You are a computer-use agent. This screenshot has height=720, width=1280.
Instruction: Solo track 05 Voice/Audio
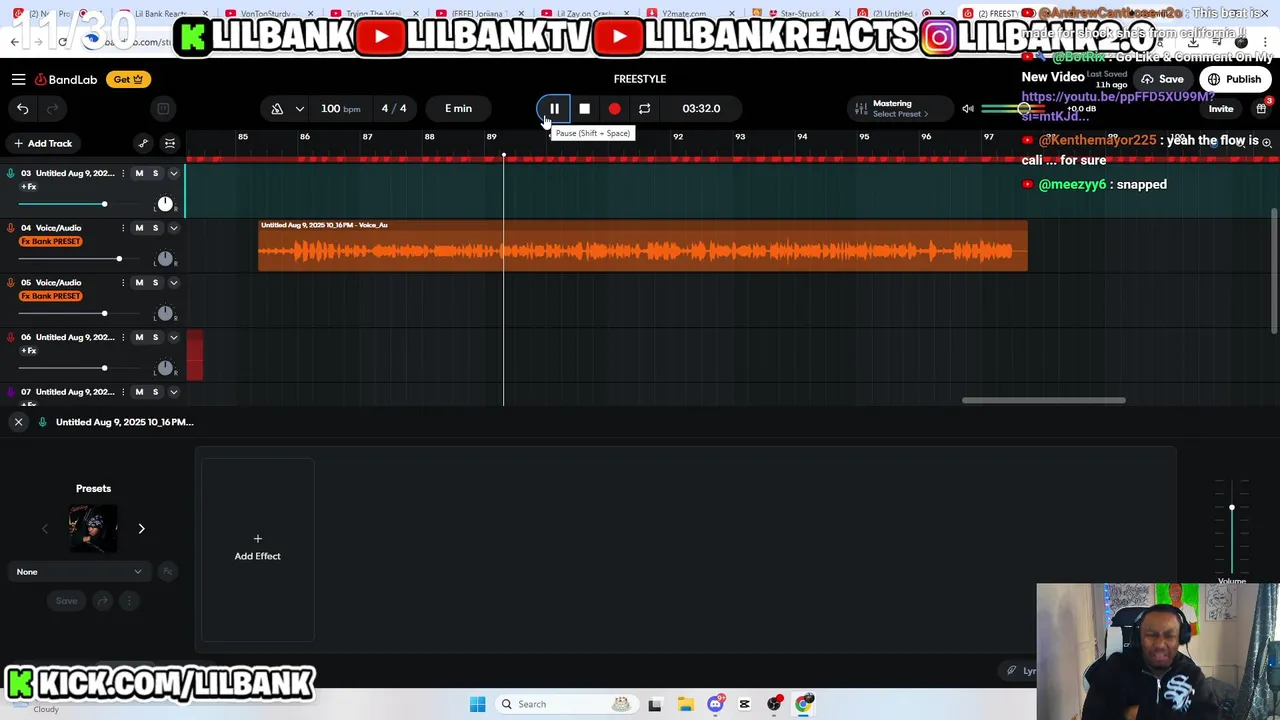pyautogui.click(x=155, y=282)
